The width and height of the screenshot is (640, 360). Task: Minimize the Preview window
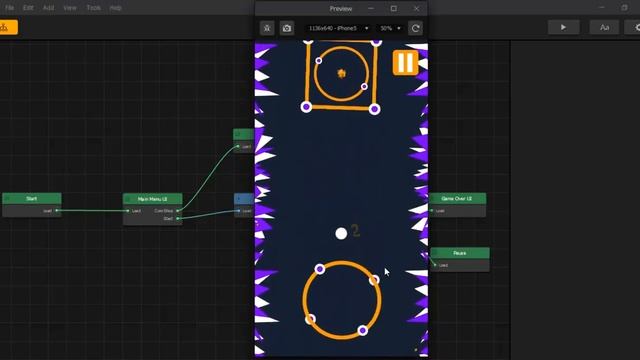click(x=371, y=9)
